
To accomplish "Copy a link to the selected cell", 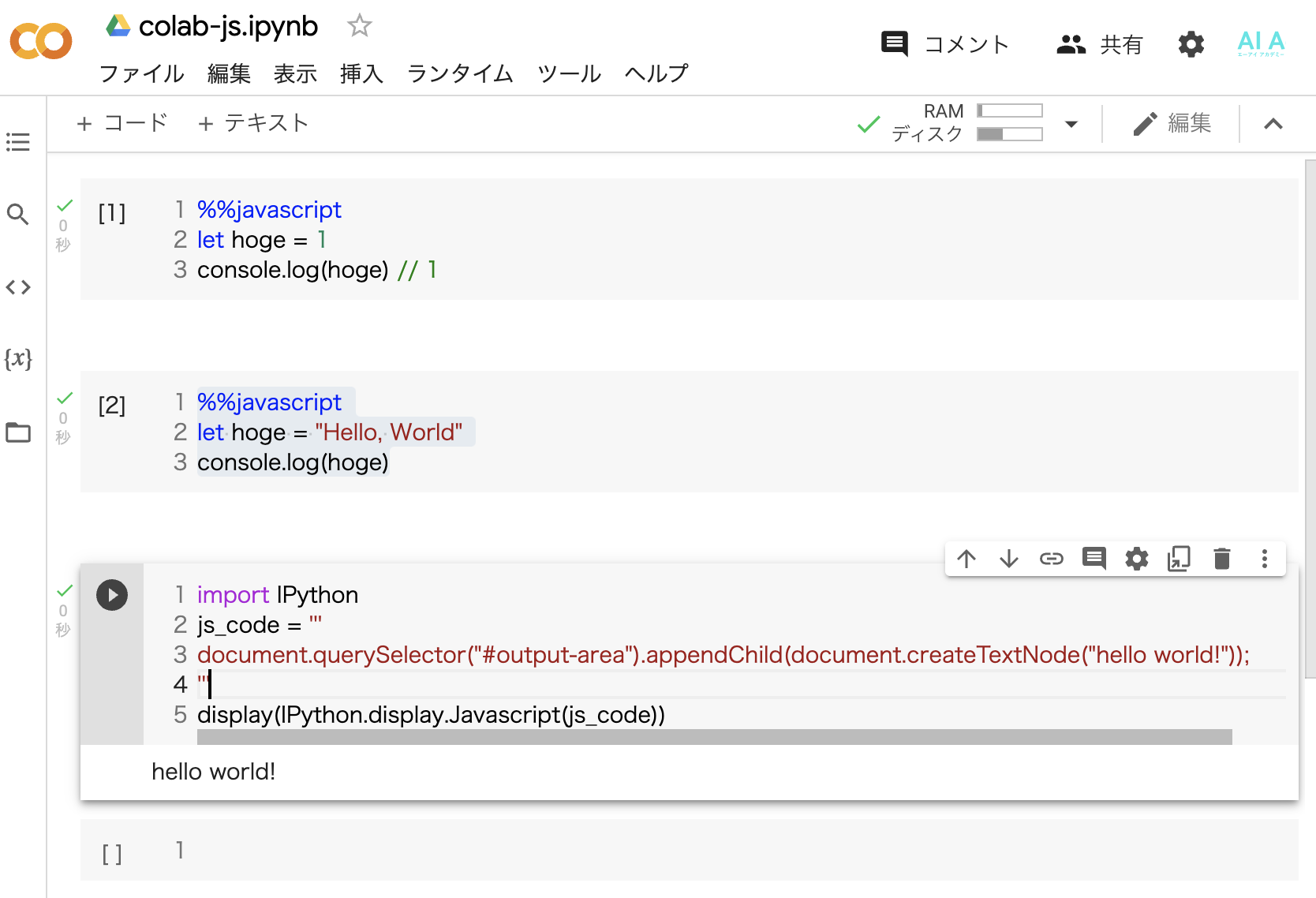I will (1052, 559).
